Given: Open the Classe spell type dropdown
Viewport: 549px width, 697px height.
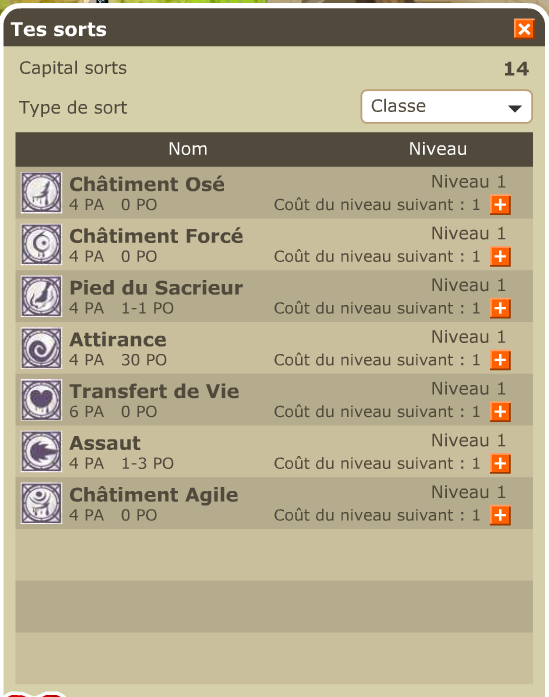Looking at the screenshot, I should click(x=446, y=107).
